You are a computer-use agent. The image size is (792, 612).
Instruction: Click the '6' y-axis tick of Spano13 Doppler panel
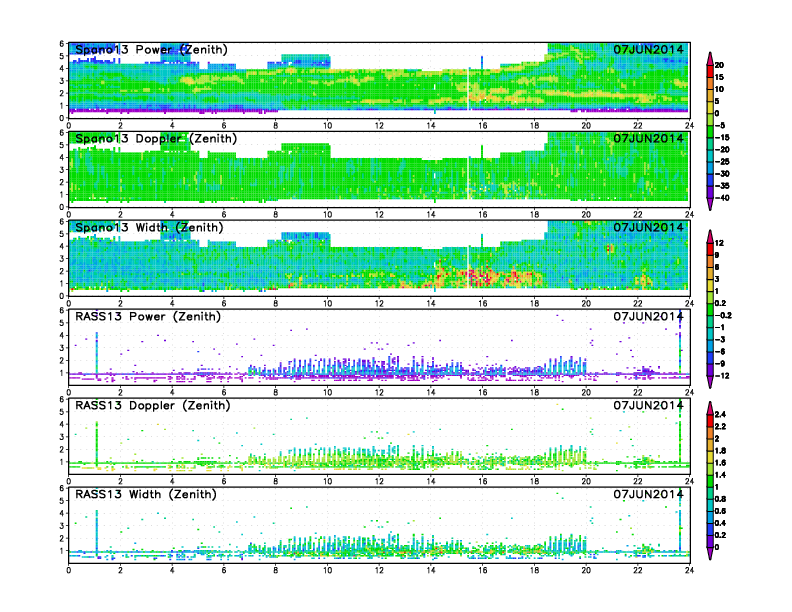[x=62, y=133]
